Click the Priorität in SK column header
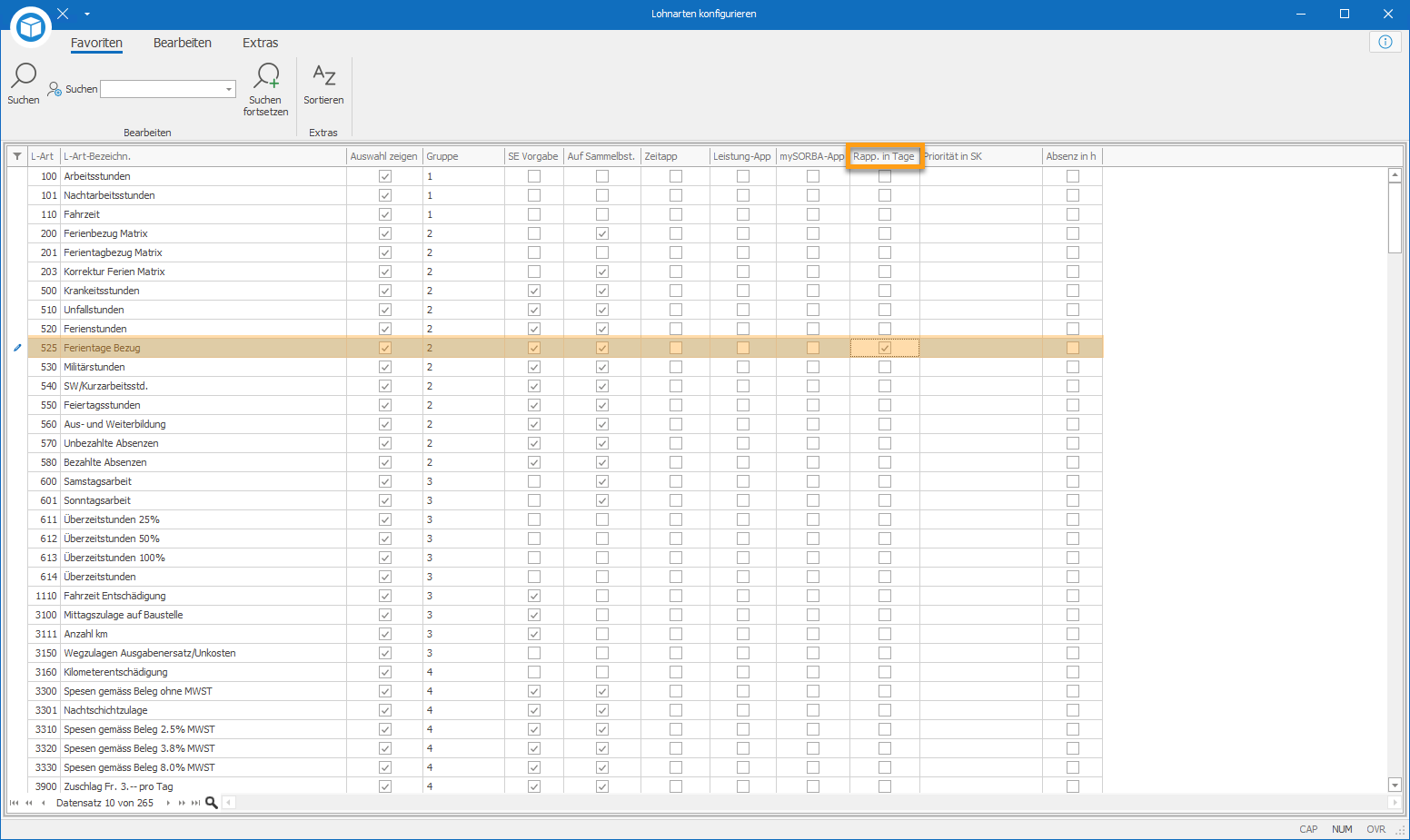Image resolution: width=1410 pixels, height=840 pixels. coord(981,156)
